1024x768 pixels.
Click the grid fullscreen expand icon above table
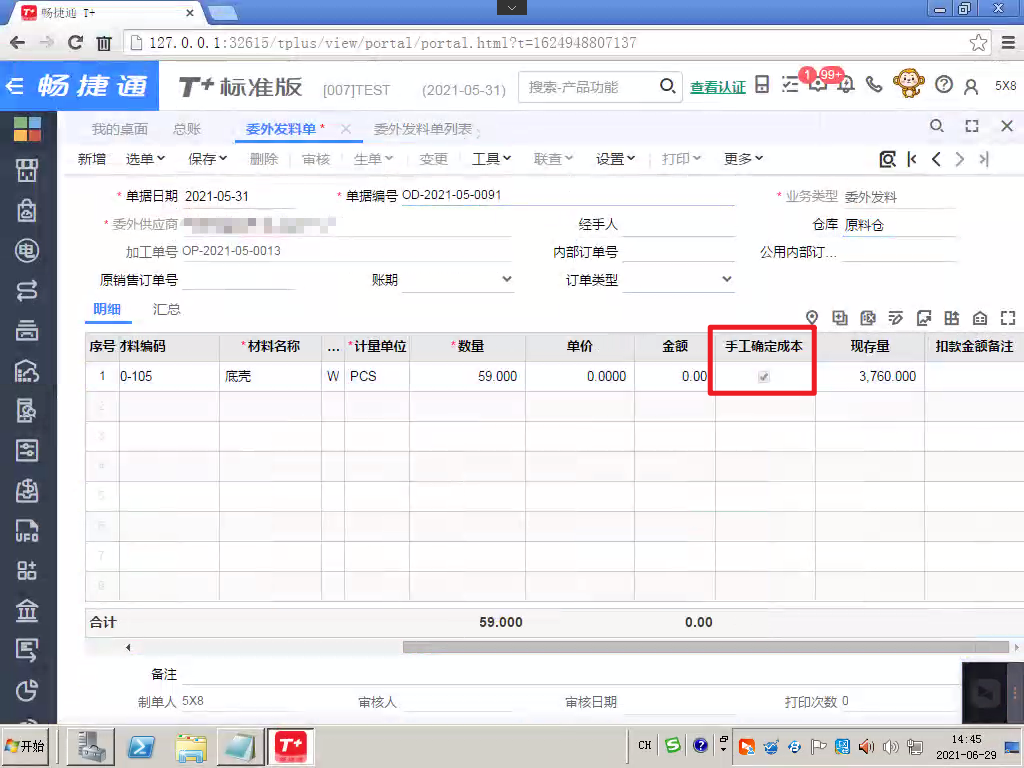pyautogui.click(x=1008, y=318)
